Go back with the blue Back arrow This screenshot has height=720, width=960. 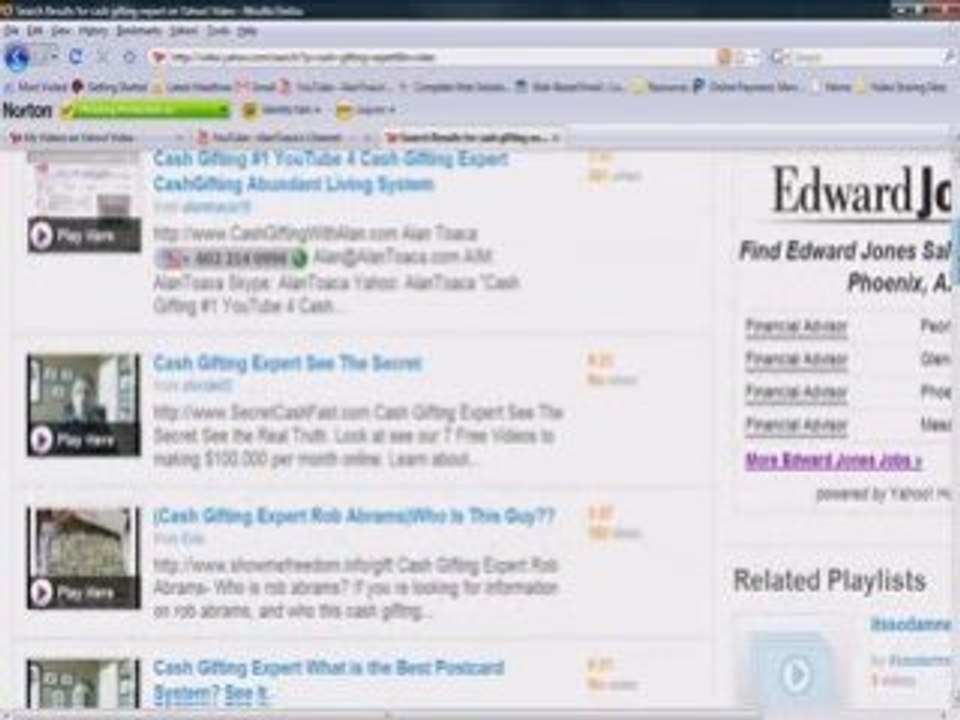click(x=17, y=58)
